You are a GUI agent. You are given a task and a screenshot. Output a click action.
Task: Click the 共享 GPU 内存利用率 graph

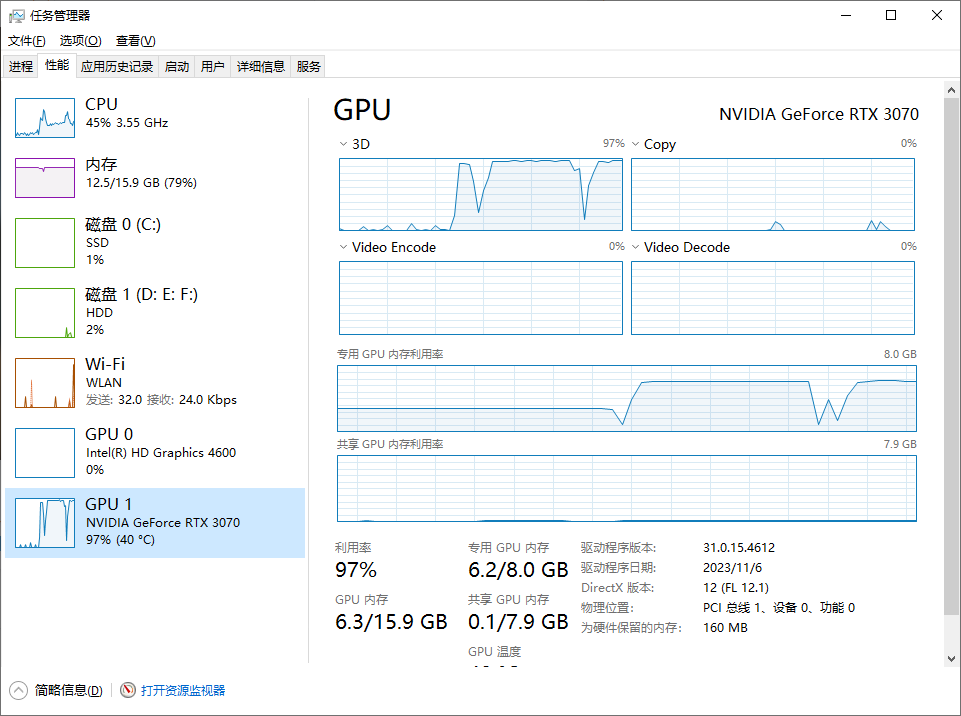point(627,489)
